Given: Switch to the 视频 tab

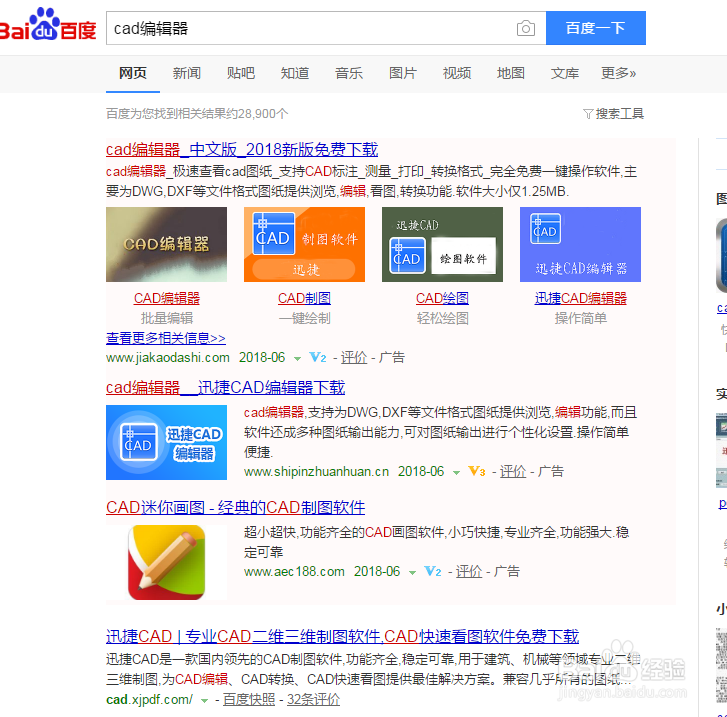Looking at the screenshot, I should pyautogui.click(x=457, y=73).
